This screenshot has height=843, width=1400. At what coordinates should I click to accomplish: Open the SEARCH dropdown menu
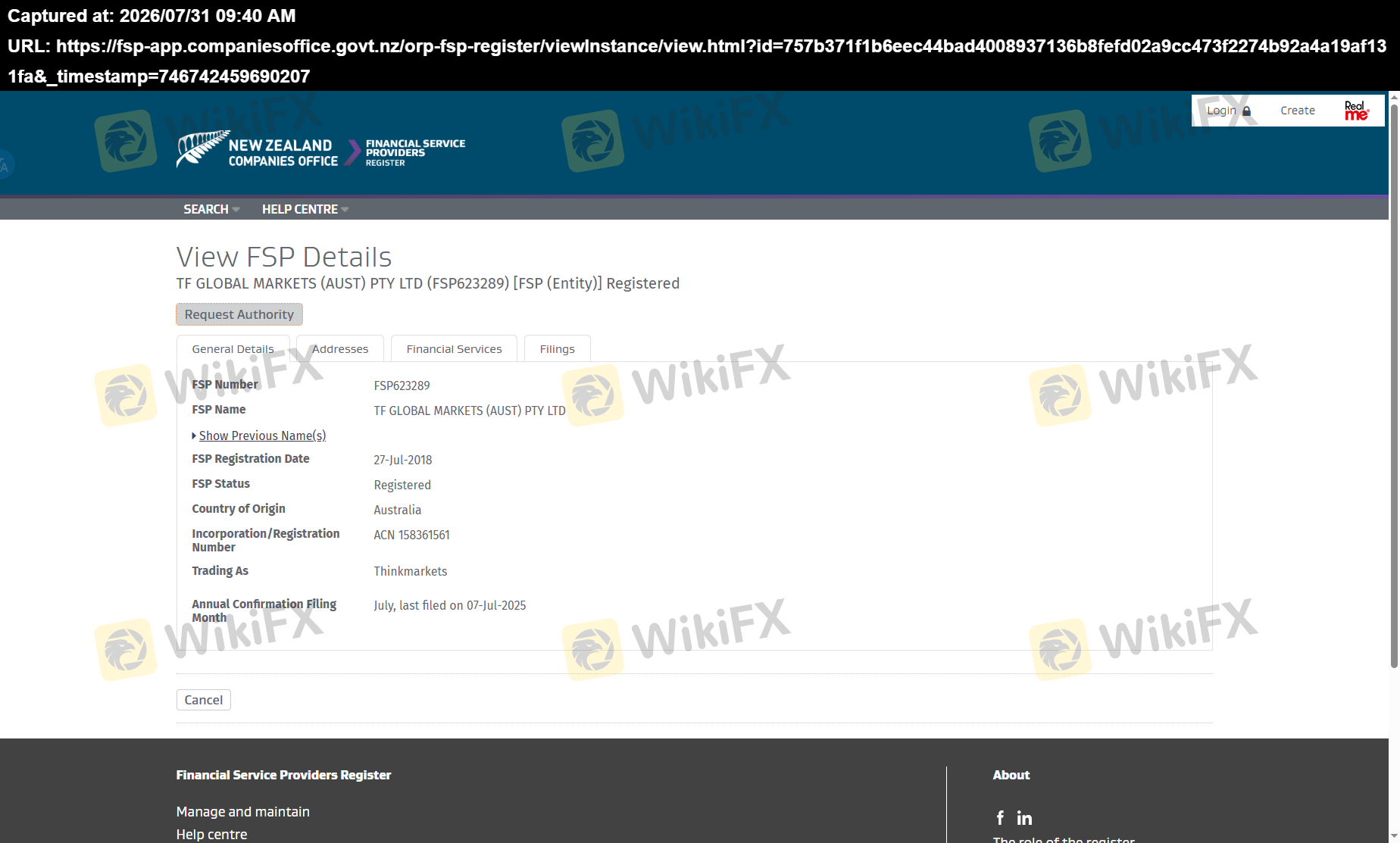[x=211, y=209]
